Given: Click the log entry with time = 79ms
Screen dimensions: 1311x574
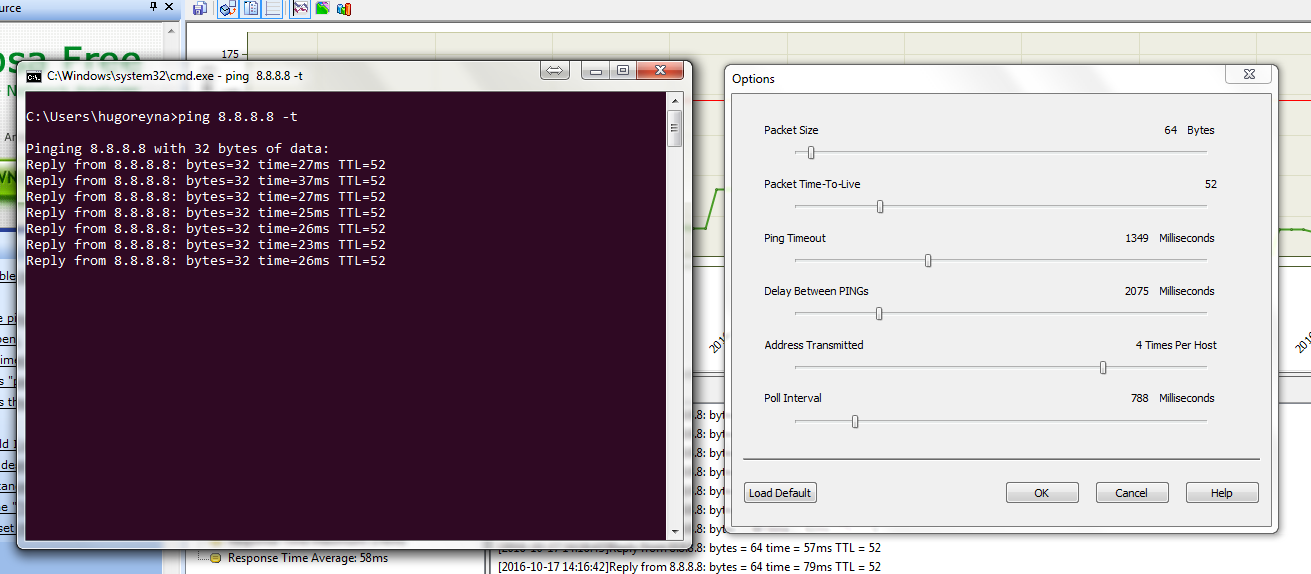Looking at the screenshot, I should pos(690,567).
